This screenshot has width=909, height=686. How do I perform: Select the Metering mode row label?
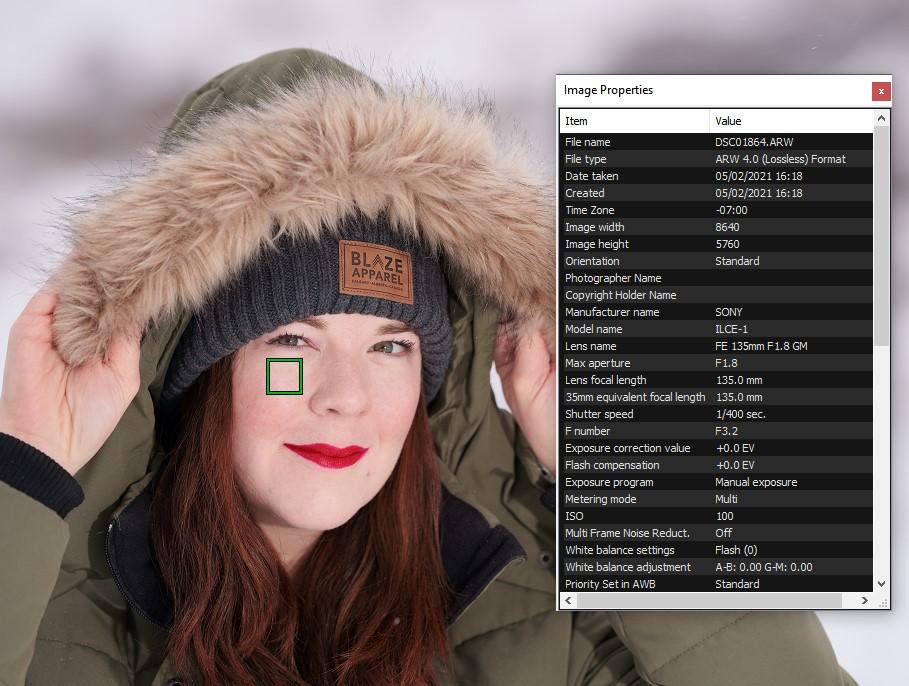(x=600, y=499)
